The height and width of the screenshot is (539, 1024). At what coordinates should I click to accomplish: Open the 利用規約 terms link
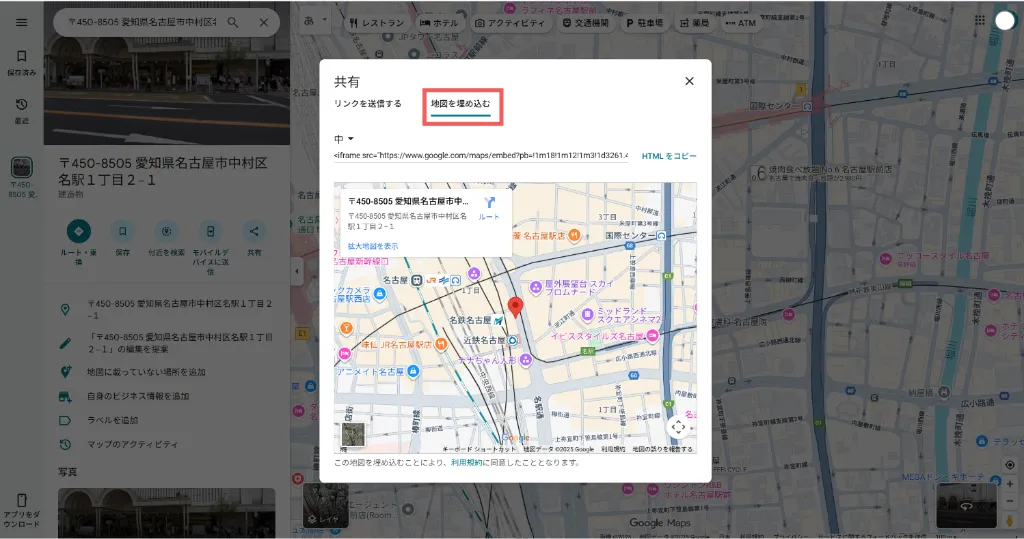pyautogui.click(x=467, y=463)
